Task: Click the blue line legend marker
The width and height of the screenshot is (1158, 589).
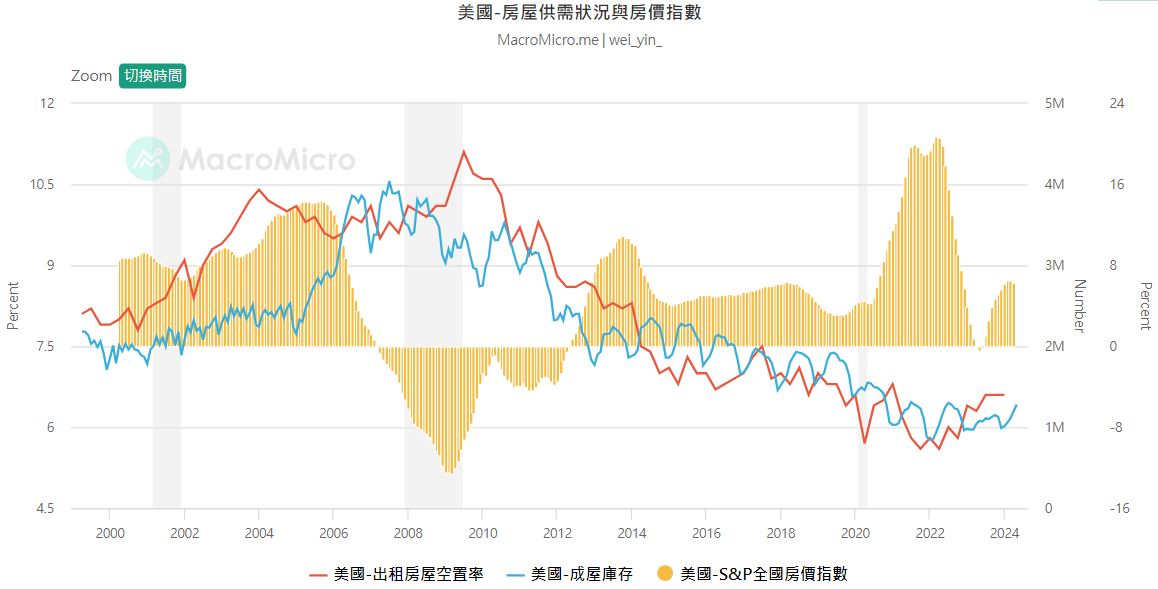Action: click(x=515, y=574)
